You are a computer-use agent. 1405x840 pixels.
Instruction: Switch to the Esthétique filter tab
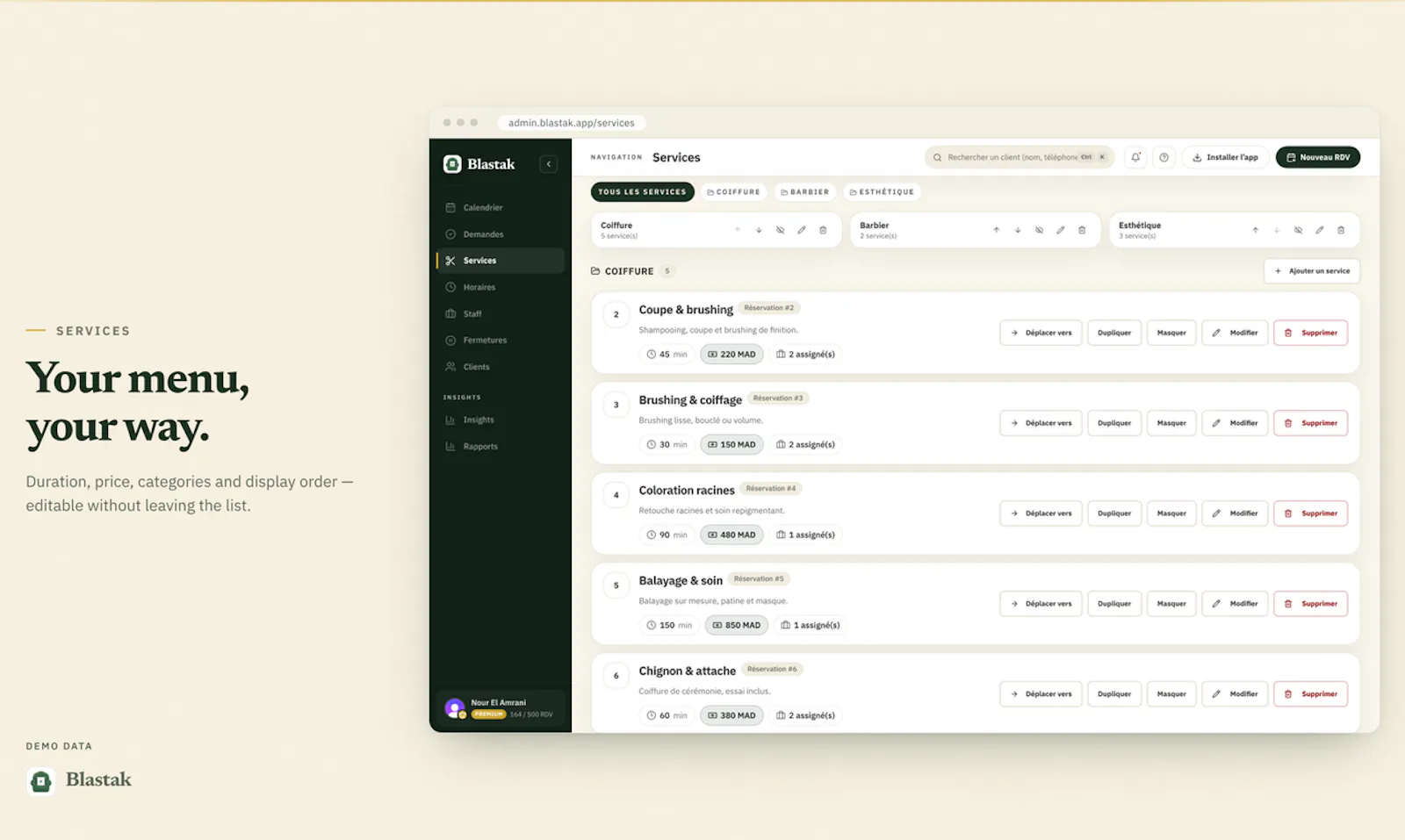point(883,192)
